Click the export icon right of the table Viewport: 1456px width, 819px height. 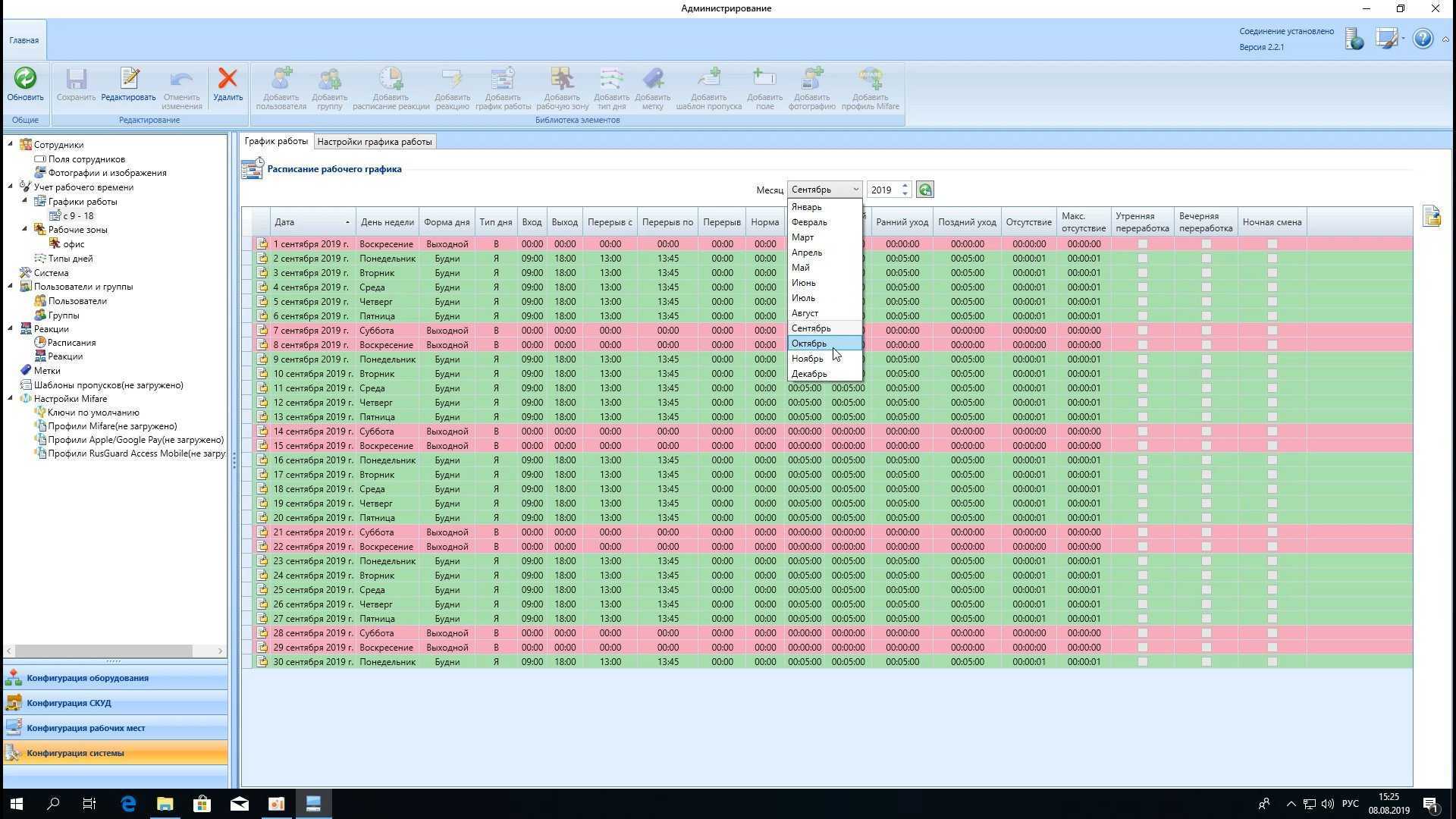pos(1431,217)
